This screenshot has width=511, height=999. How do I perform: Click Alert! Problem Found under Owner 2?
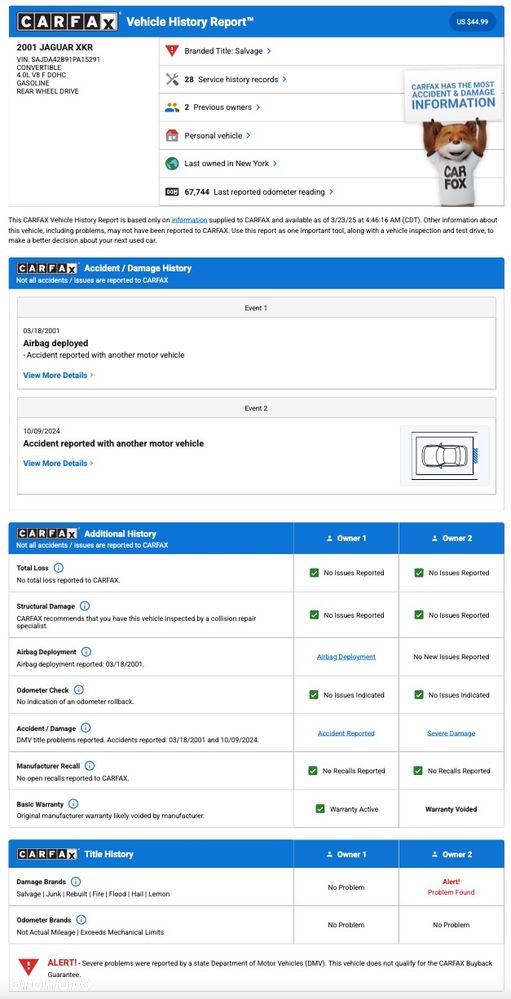pos(451,887)
